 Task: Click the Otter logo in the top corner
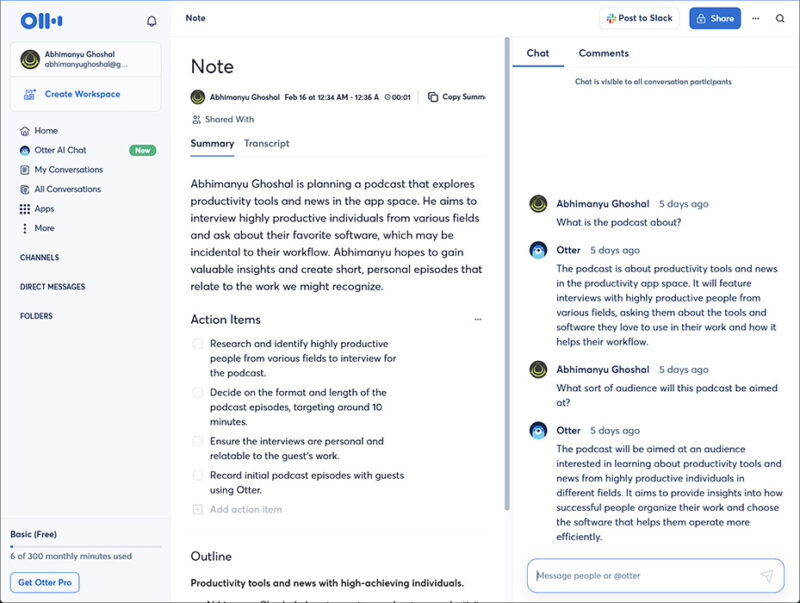(40, 19)
